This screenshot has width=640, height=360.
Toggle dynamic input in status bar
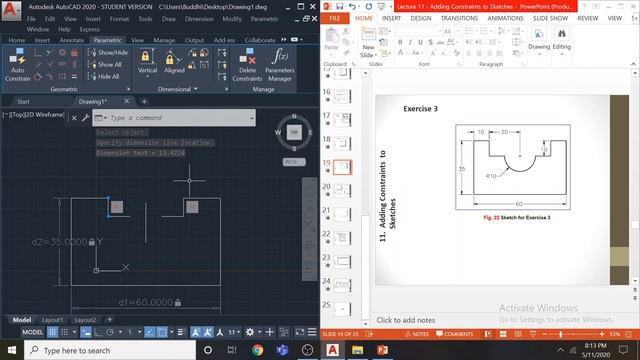(86, 332)
